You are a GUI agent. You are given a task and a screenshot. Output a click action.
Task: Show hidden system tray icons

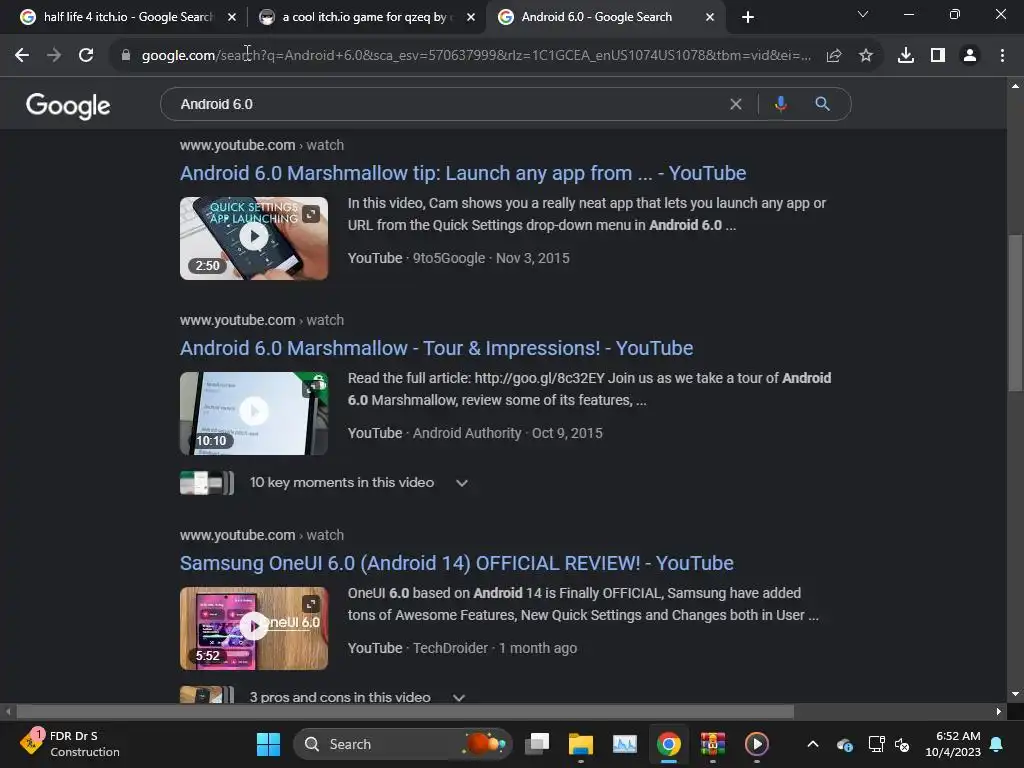click(x=813, y=744)
